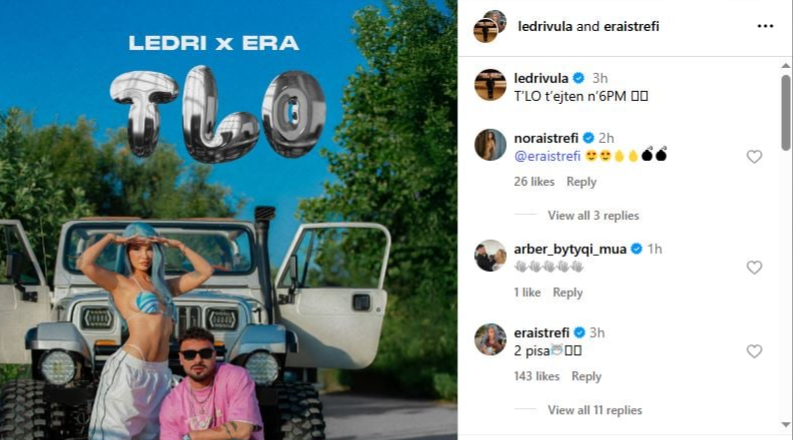Open the eraistrefi profile link in the post header

click(x=631, y=26)
